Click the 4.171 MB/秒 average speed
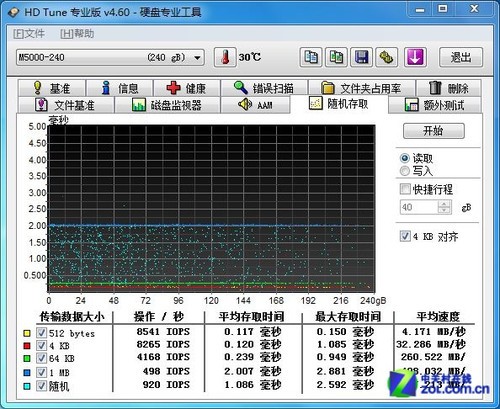The image size is (500, 409). click(x=434, y=332)
